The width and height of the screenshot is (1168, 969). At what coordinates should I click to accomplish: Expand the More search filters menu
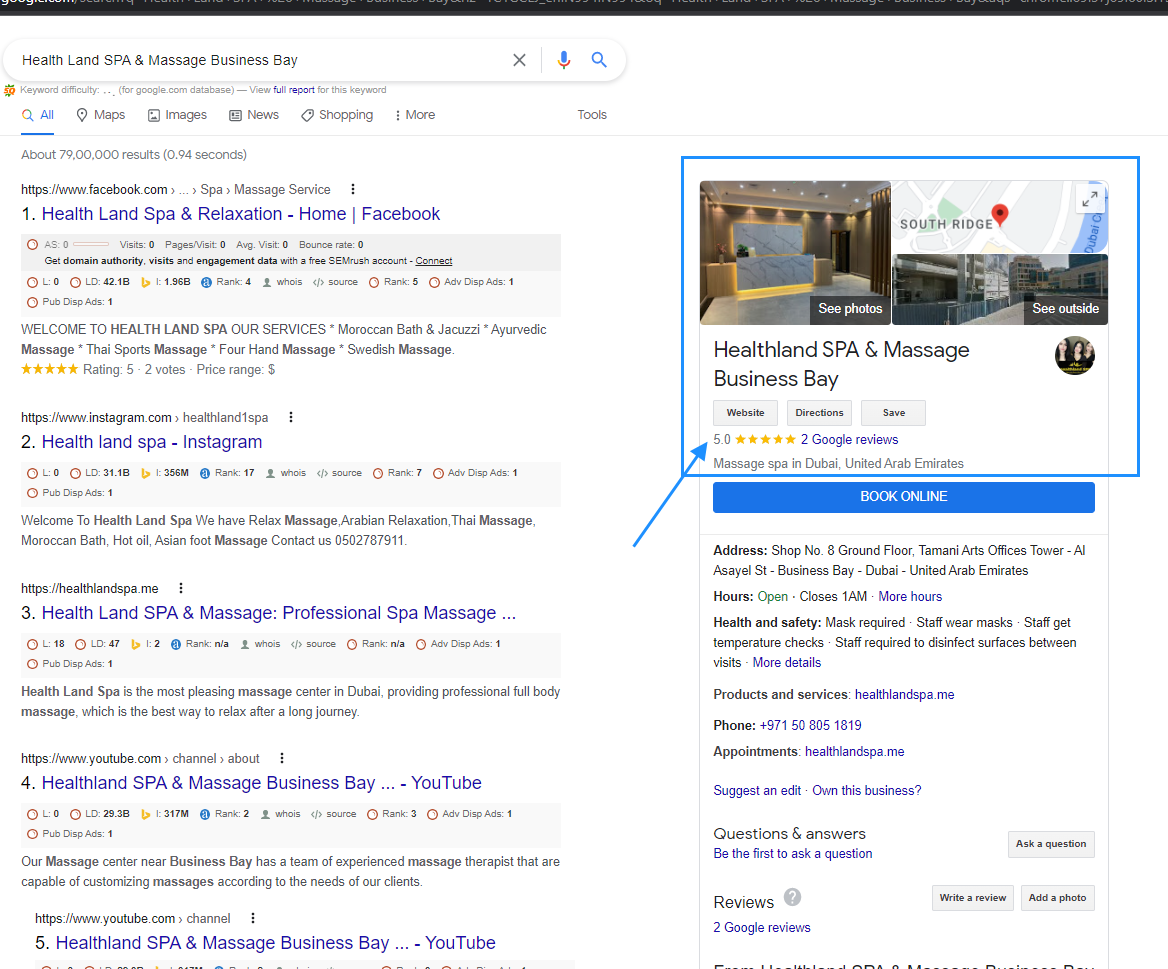(x=414, y=115)
